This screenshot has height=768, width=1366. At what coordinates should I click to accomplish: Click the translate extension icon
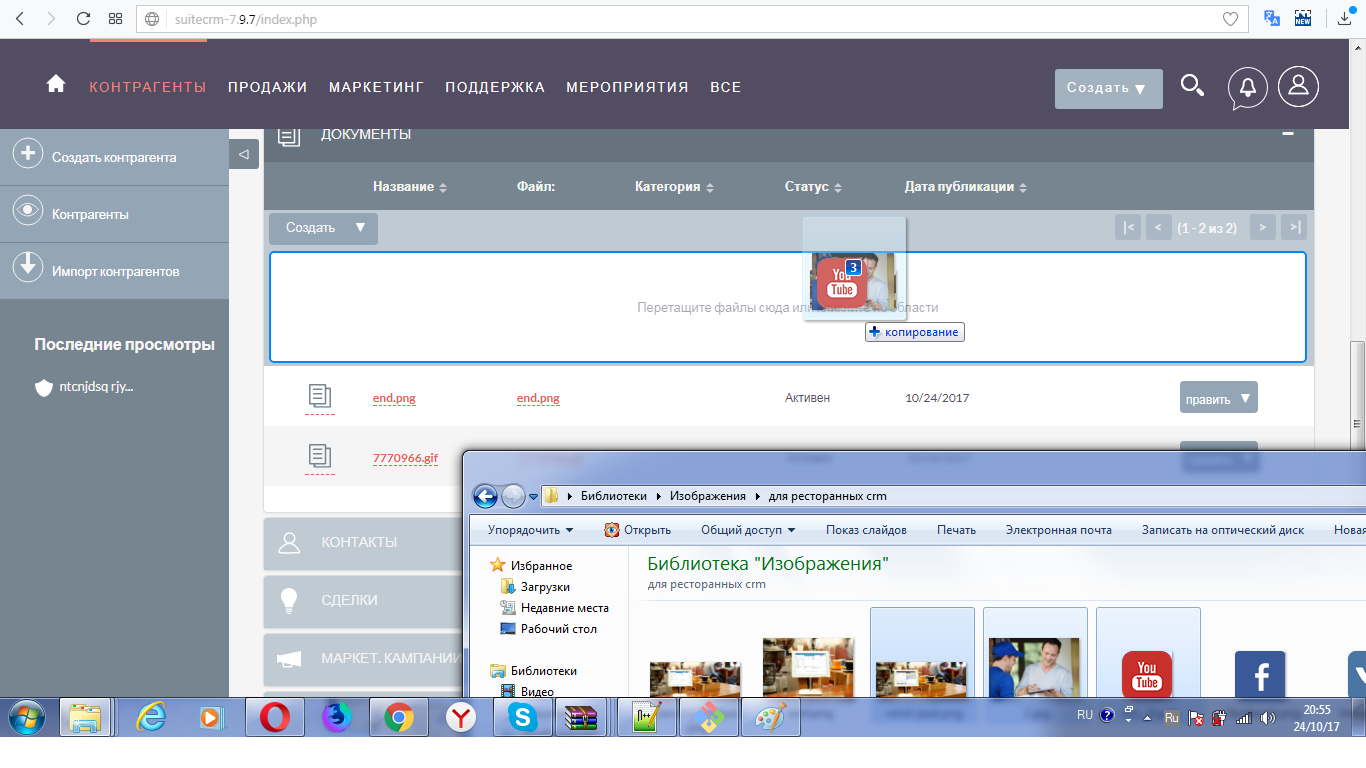tap(1272, 18)
